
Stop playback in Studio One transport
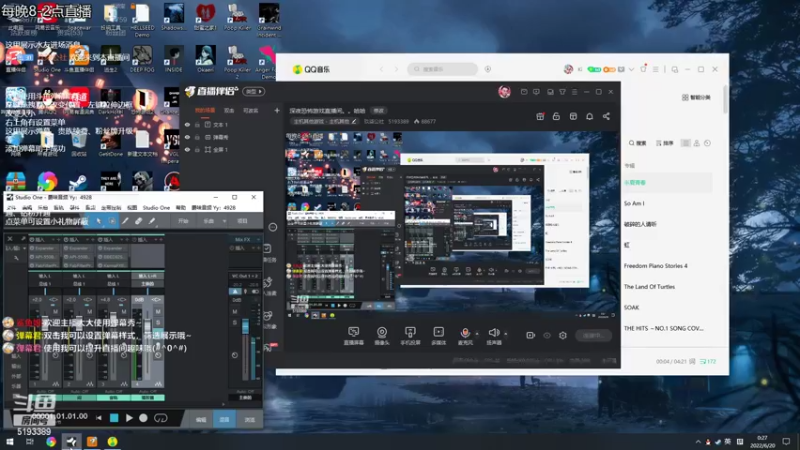(114, 418)
